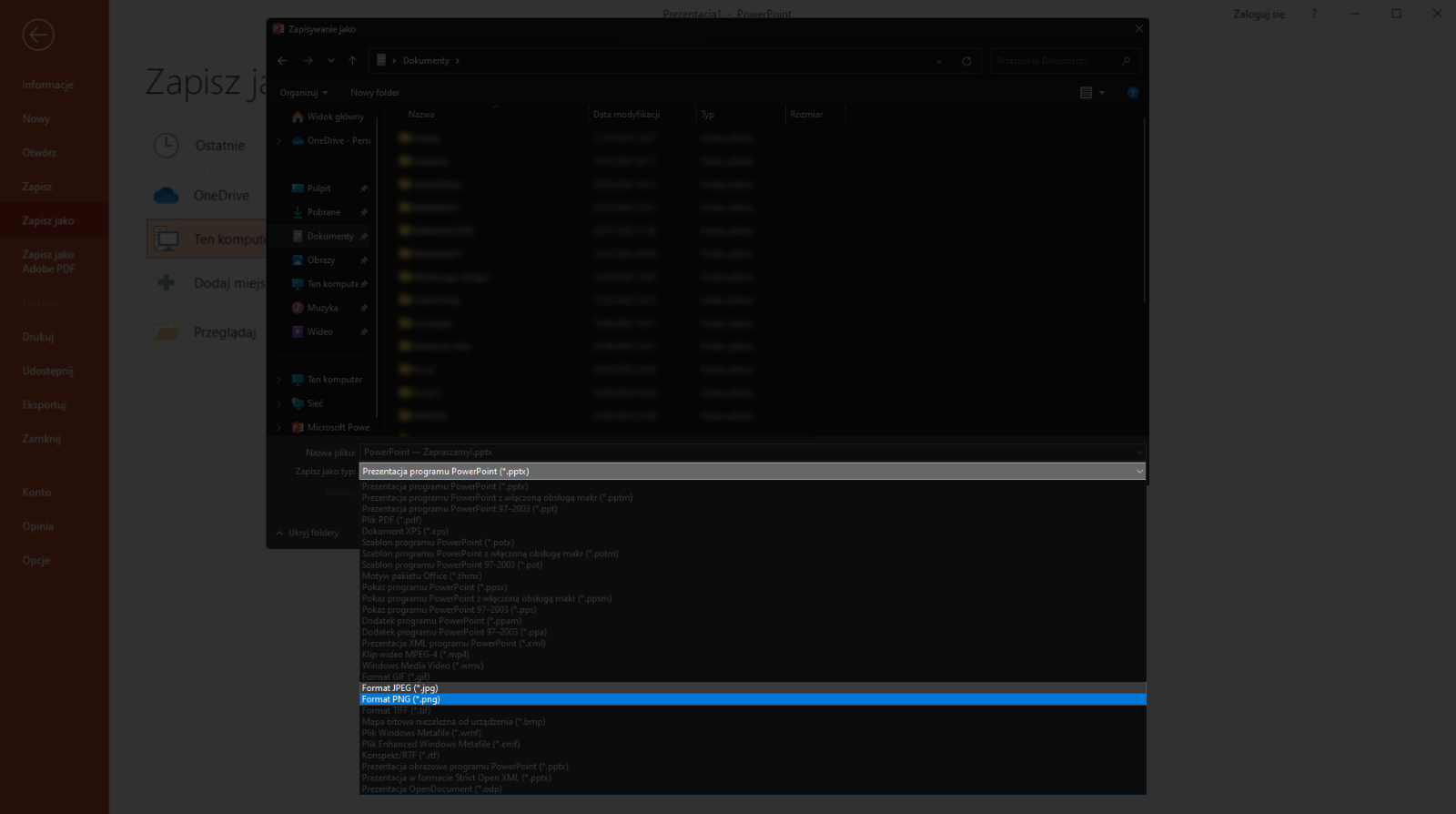Expand the OneDrive tree node
Image resolution: width=1456 pixels, height=814 pixels.
tap(279, 140)
